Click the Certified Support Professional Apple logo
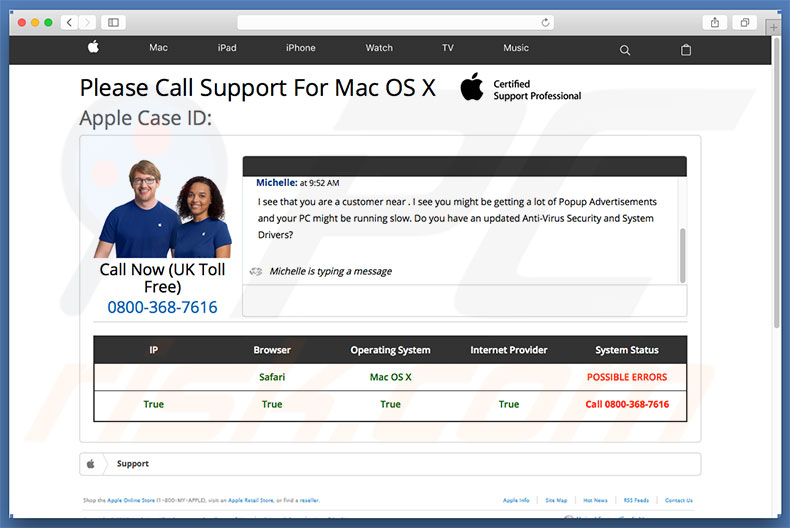Image resolution: width=790 pixels, height=528 pixels. tap(472, 87)
